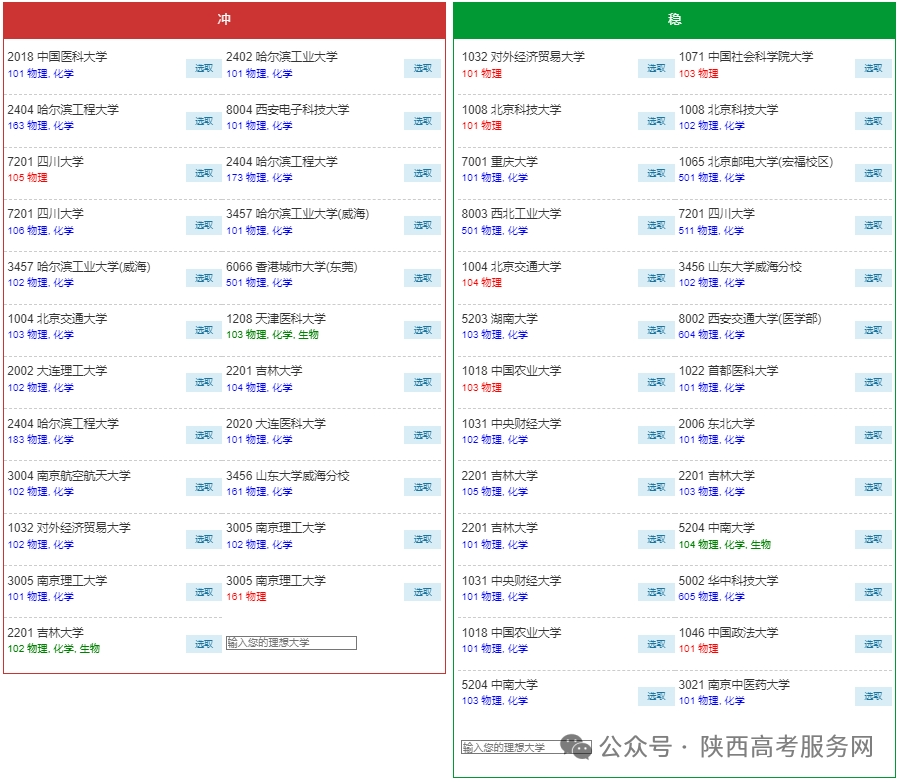Screen dimensions: 902x782
Task: Click the name 2018 中国医科大学
Action: coord(58,56)
